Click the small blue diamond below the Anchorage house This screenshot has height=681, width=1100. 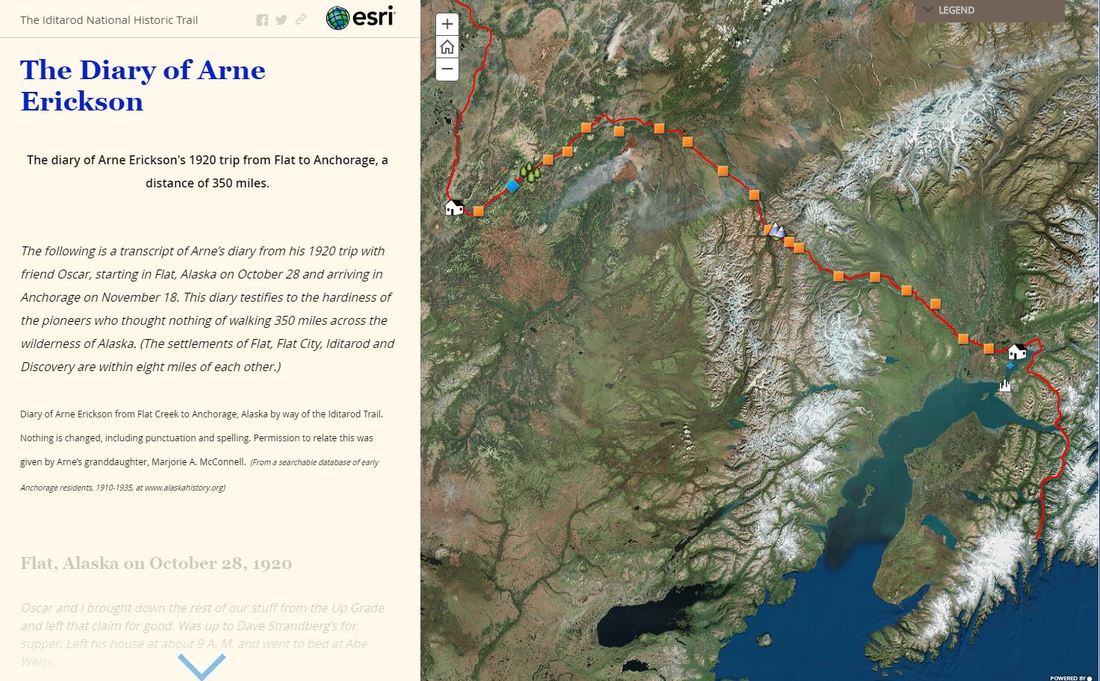point(1010,366)
